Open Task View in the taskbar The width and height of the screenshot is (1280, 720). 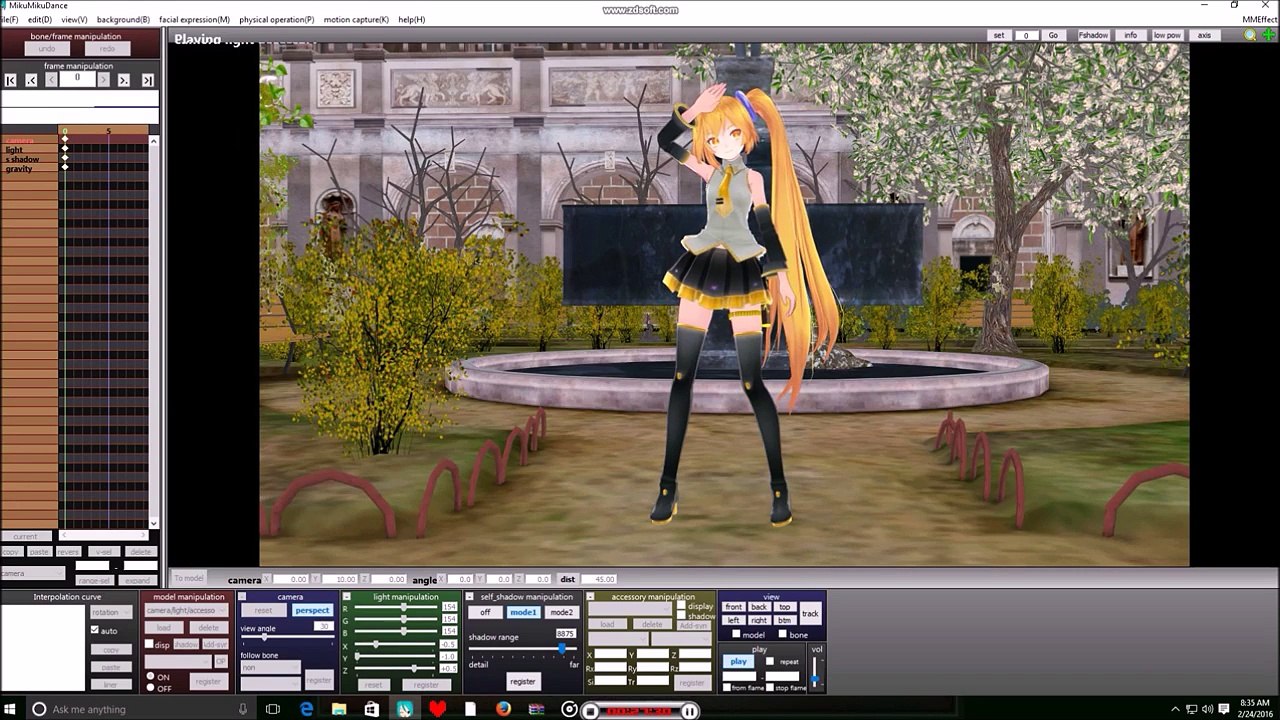point(273,709)
